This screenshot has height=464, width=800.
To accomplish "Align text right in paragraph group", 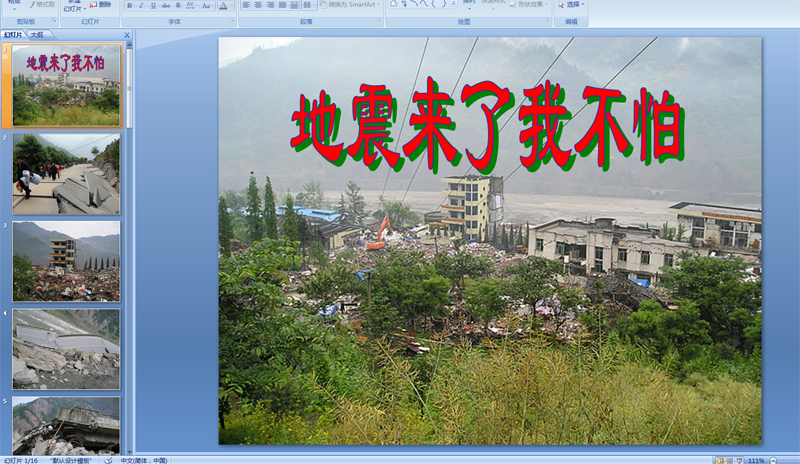I will click(270, 5).
